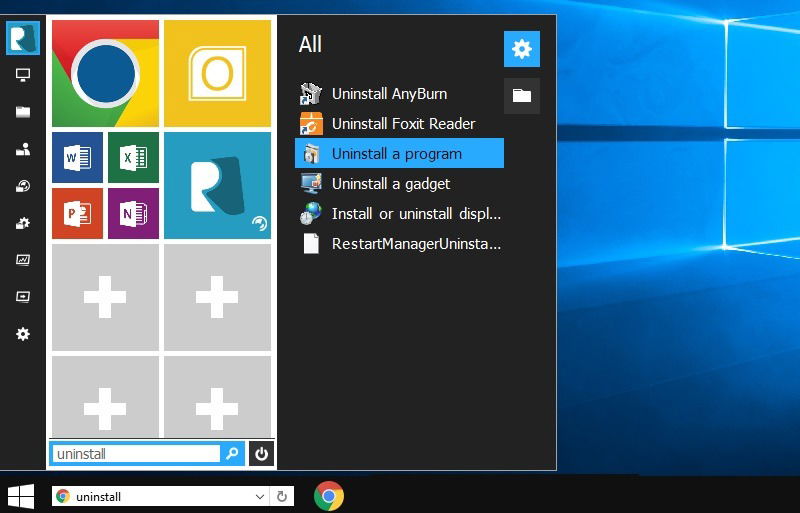Screen dimensions: 800x513
Task: Open the Google Chrome tile
Action: pos(105,74)
